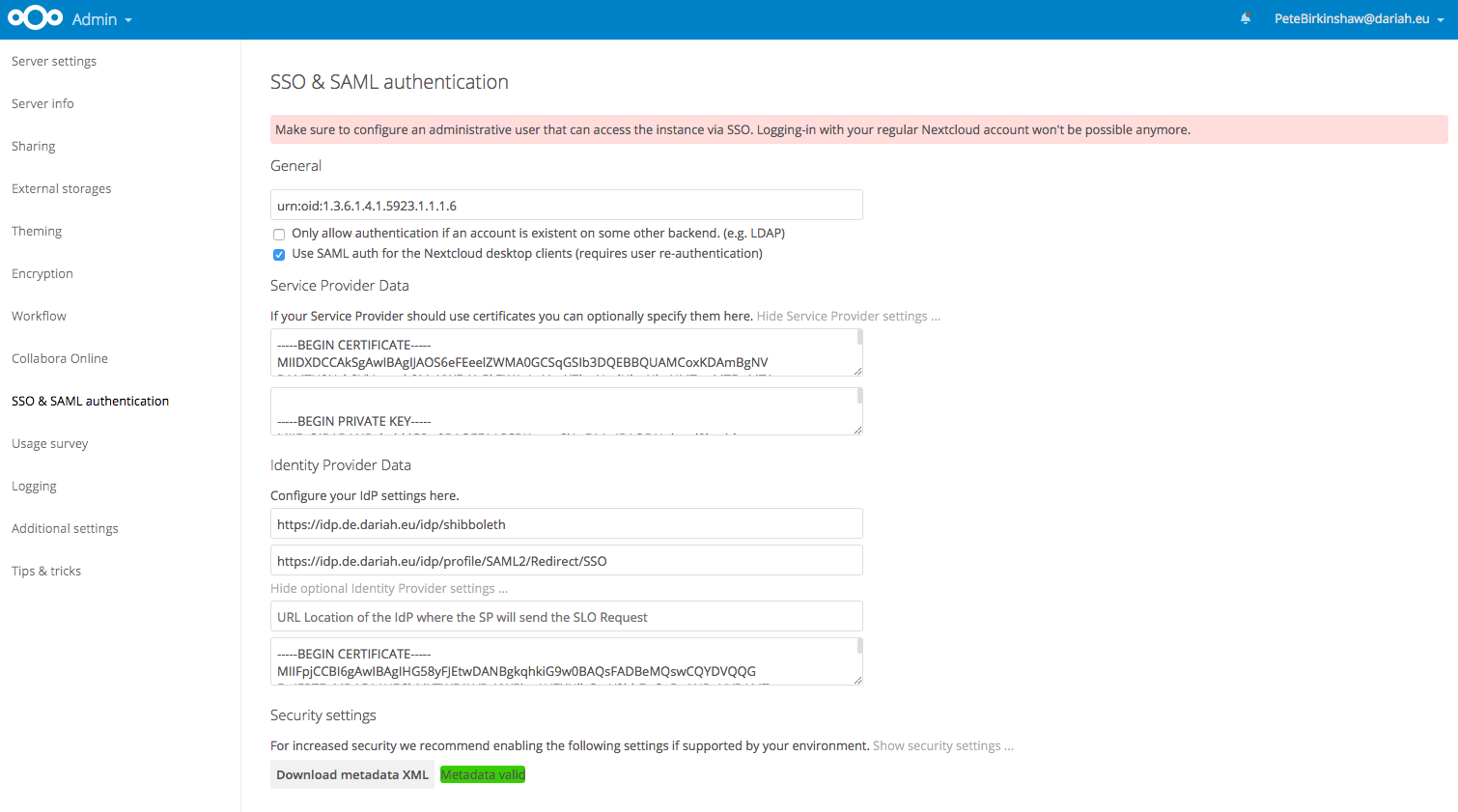Image resolution: width=1458 pixels, height=812 pixels.
Task: Open Tips & tricks page
Action: (x=46, y=571)
